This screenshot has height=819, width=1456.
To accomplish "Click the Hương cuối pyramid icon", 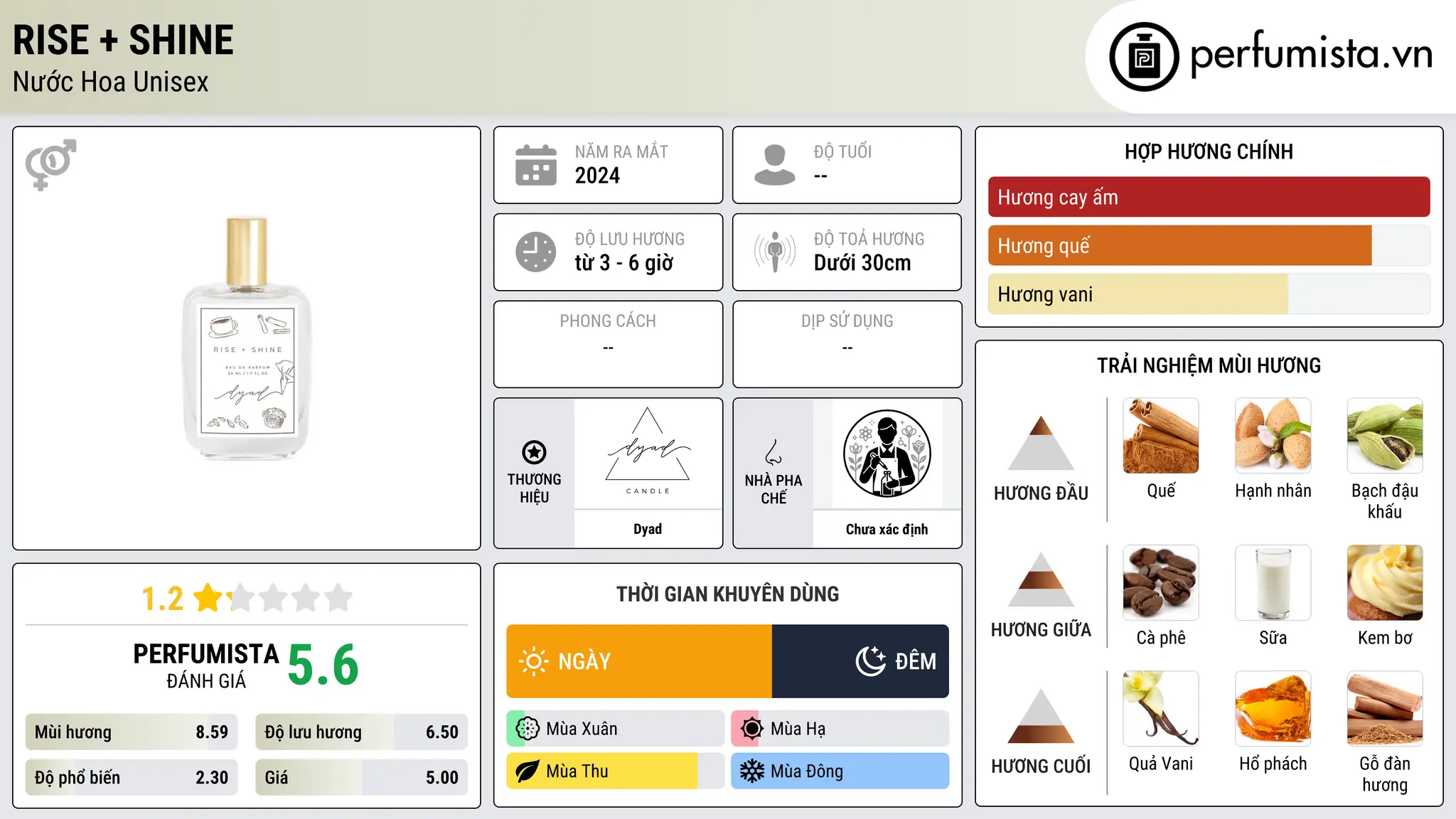I will pos(1041,716).
